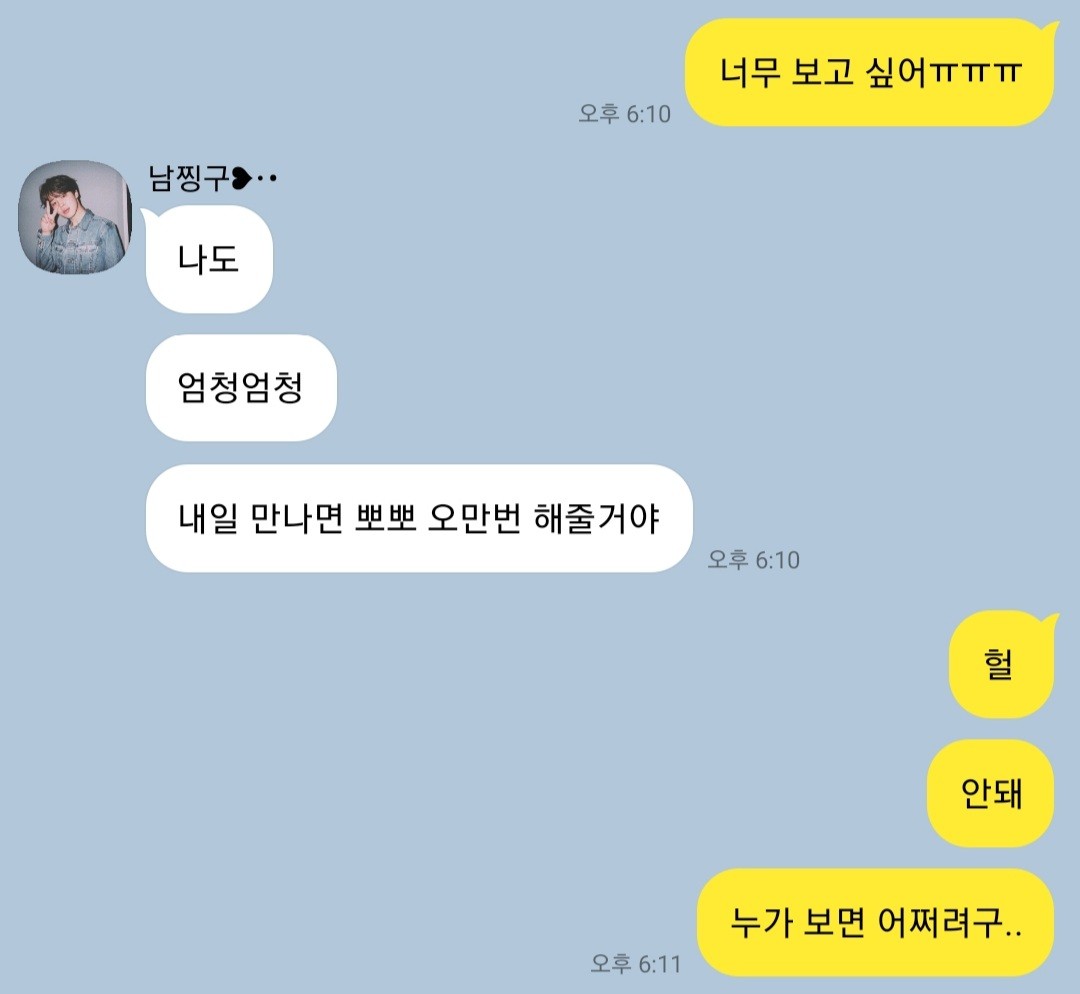Select the yellow bubble '너무 보고 싶어ㅠㅠㅠ'
1080x994 pixels.
871,73
